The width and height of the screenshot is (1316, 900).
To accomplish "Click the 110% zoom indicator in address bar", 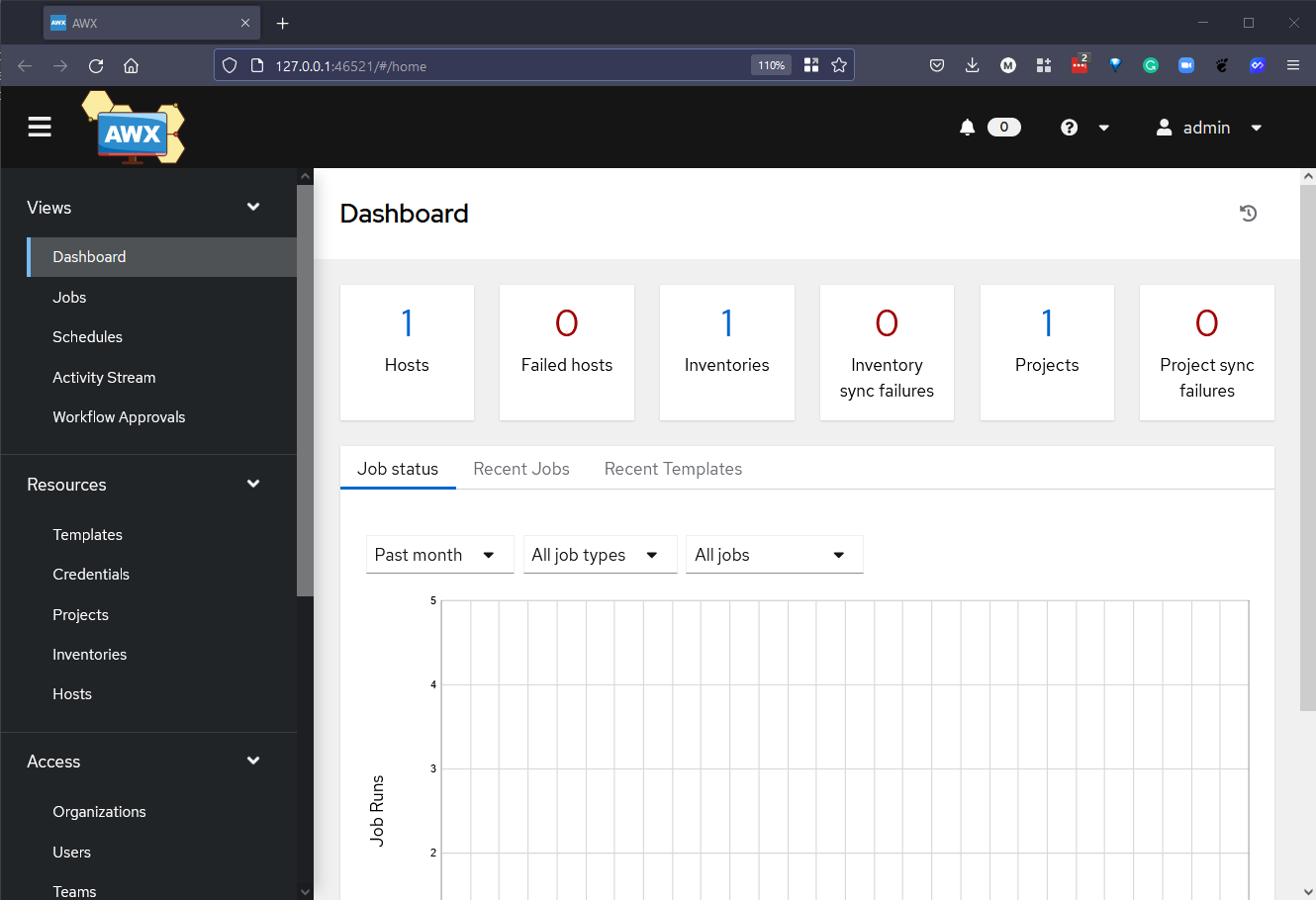I will pos(771,65).
